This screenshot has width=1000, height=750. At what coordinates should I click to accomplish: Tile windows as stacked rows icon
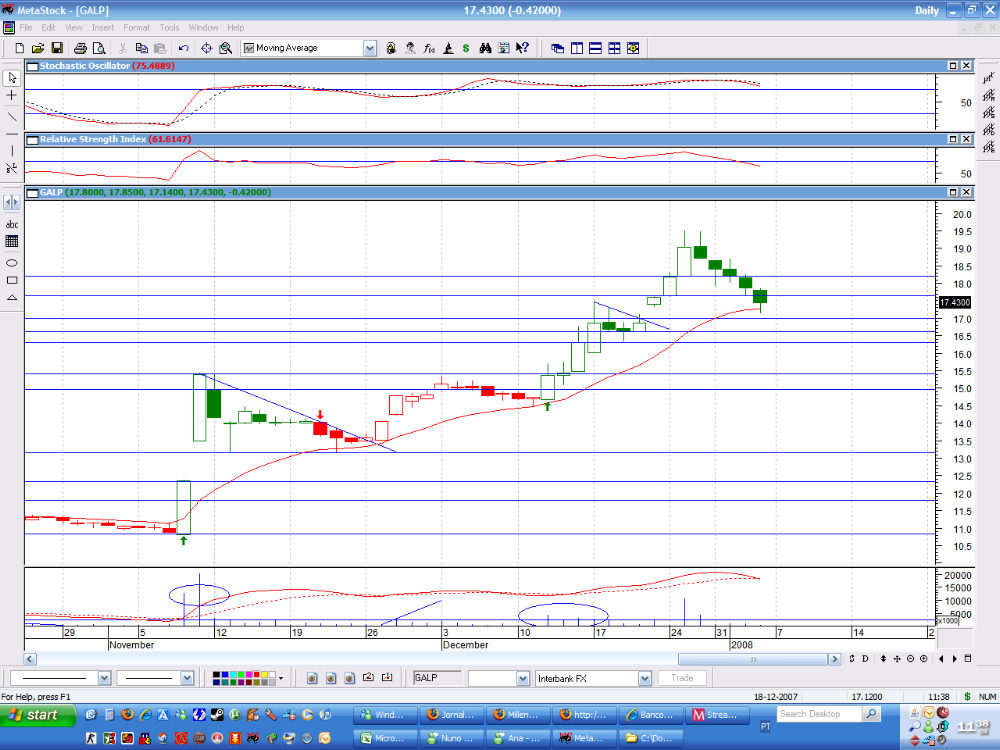pos(595,48)
